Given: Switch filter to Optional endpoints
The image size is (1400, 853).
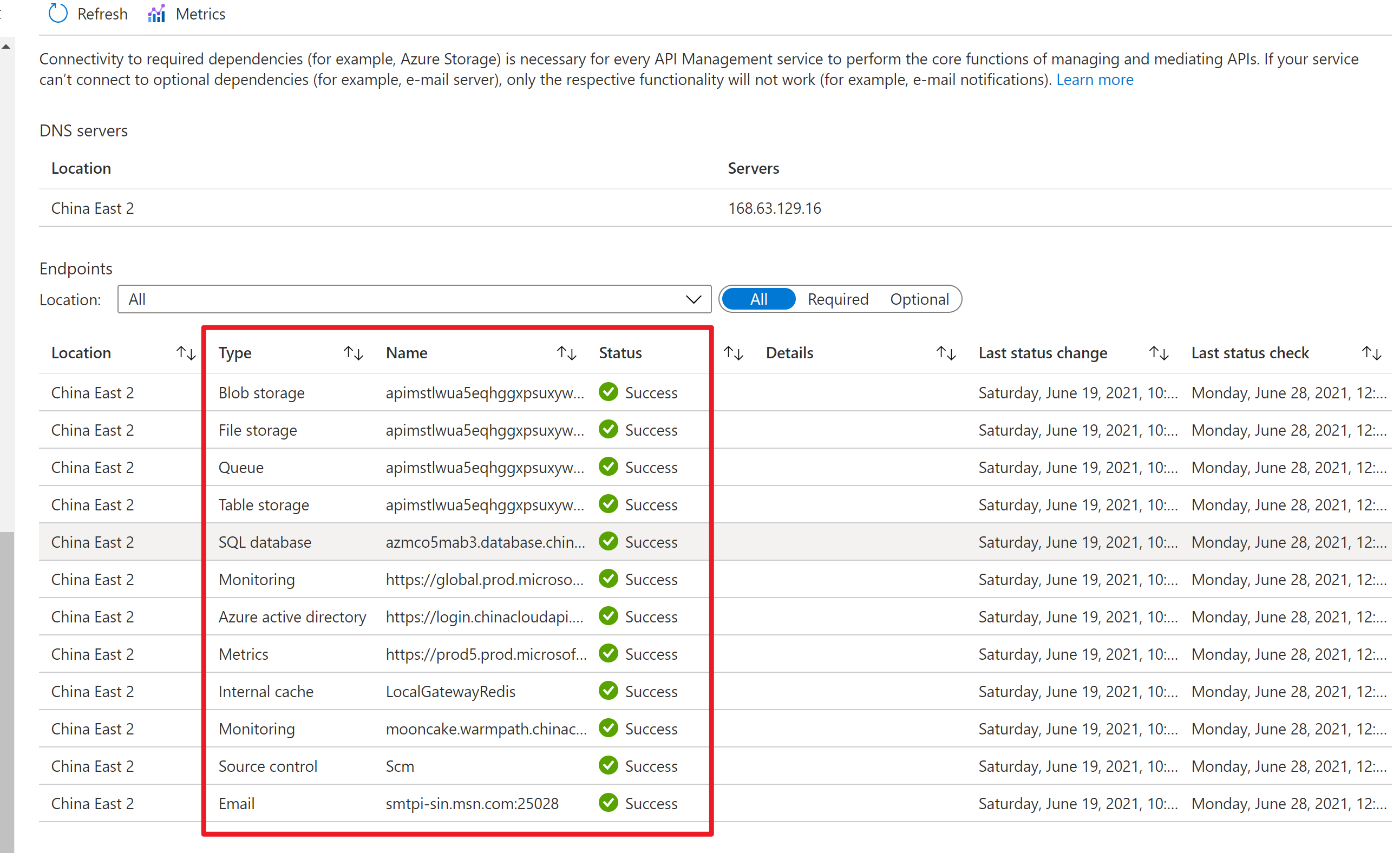Looking at the screenshot, I should 919,299.
